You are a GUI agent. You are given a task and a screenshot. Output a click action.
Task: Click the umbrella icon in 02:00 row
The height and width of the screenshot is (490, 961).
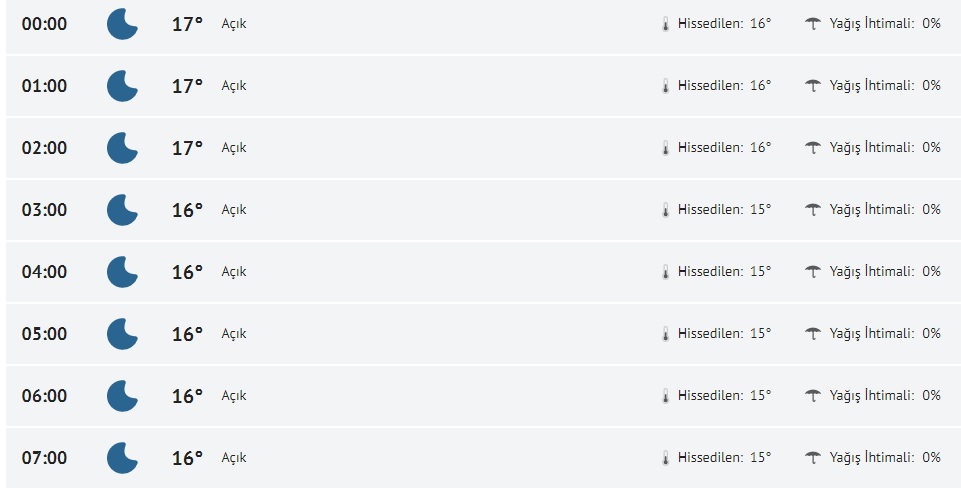point(813,148)
